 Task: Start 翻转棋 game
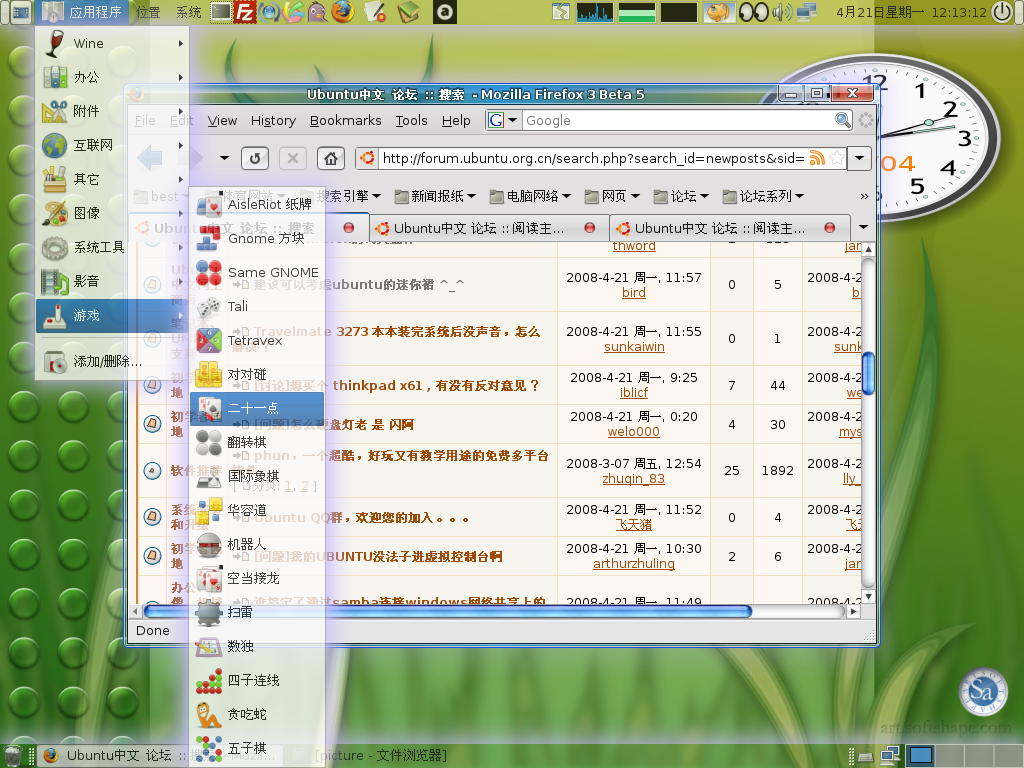(257, 442)
